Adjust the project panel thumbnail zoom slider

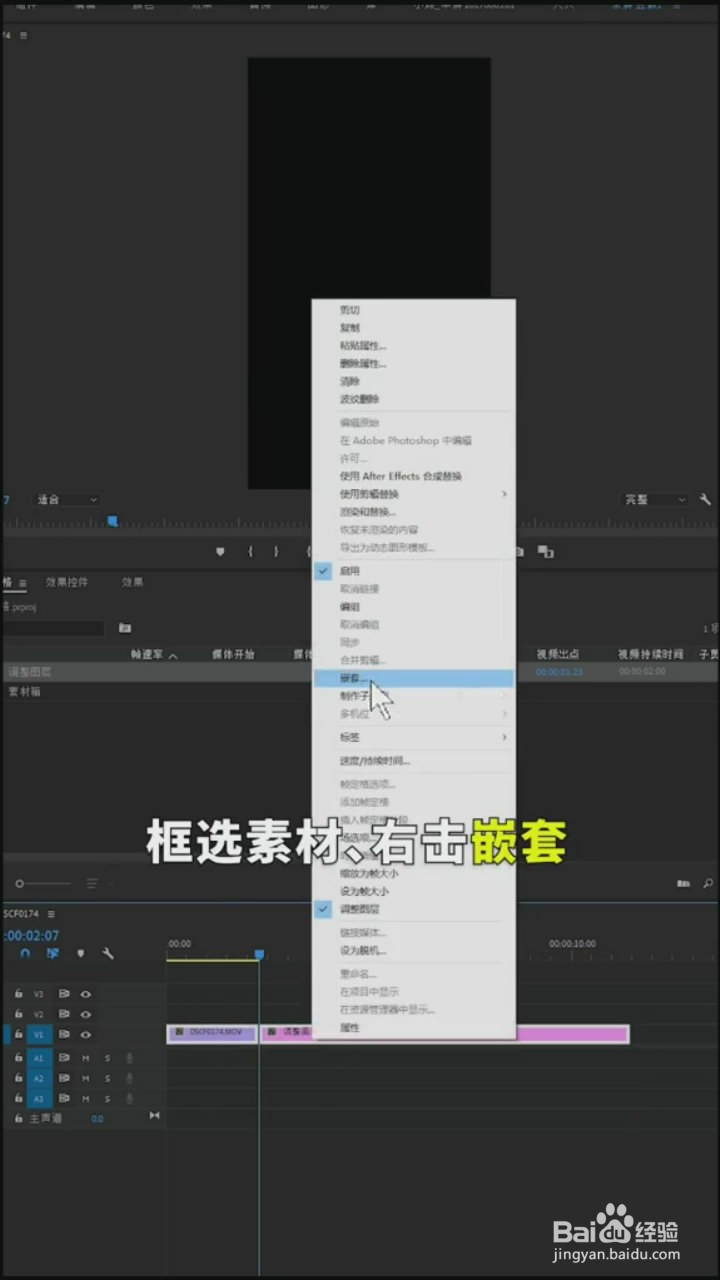(44, 883)
